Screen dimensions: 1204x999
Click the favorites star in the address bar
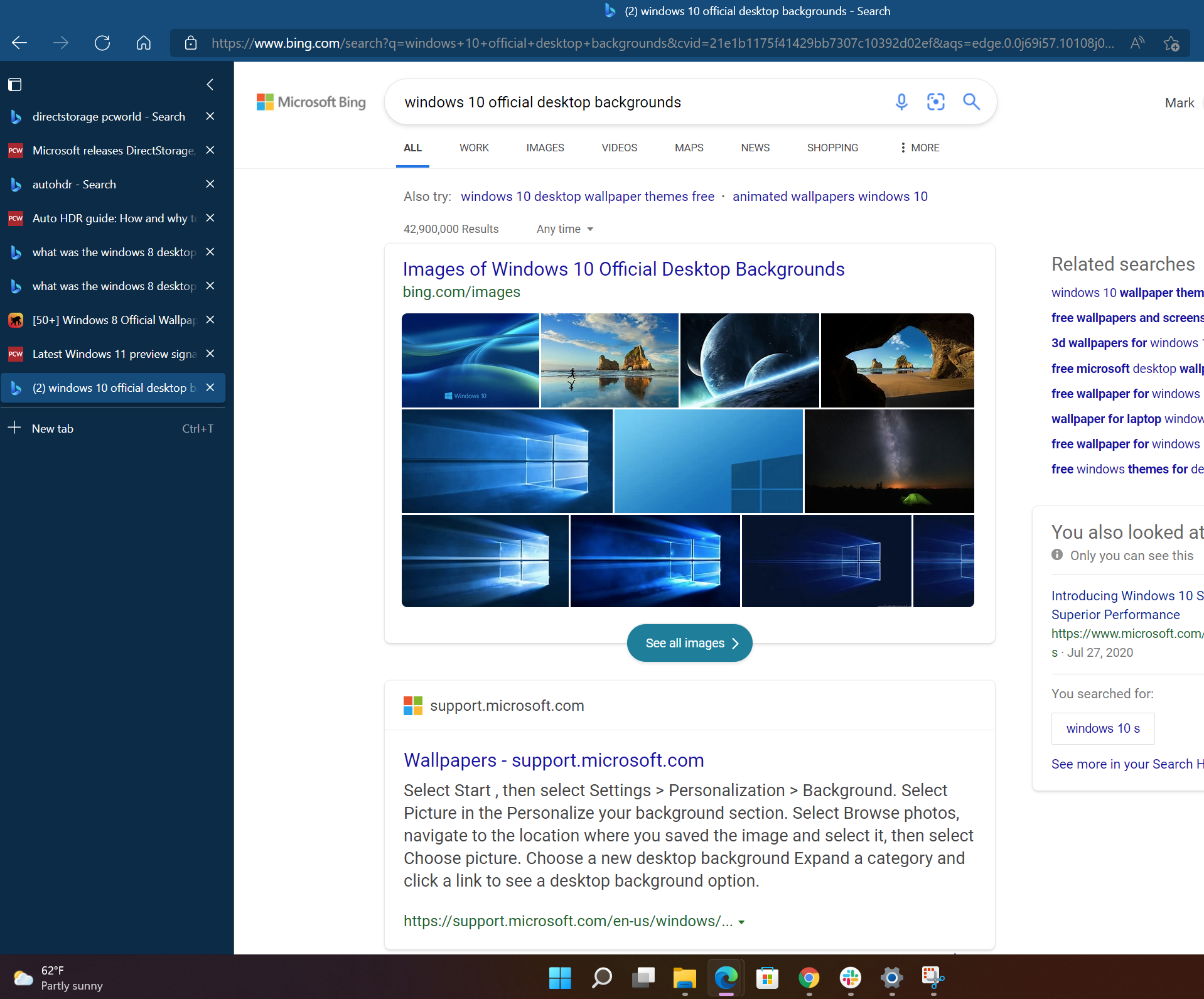[1171, 43]
